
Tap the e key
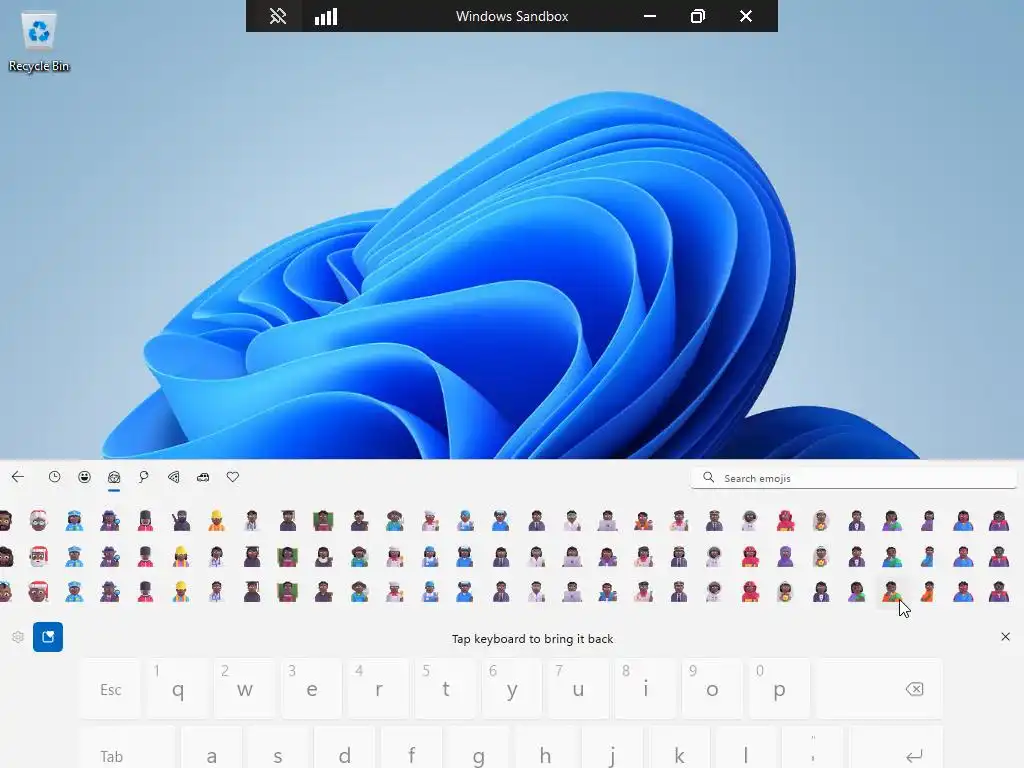[x=312, y=690]
